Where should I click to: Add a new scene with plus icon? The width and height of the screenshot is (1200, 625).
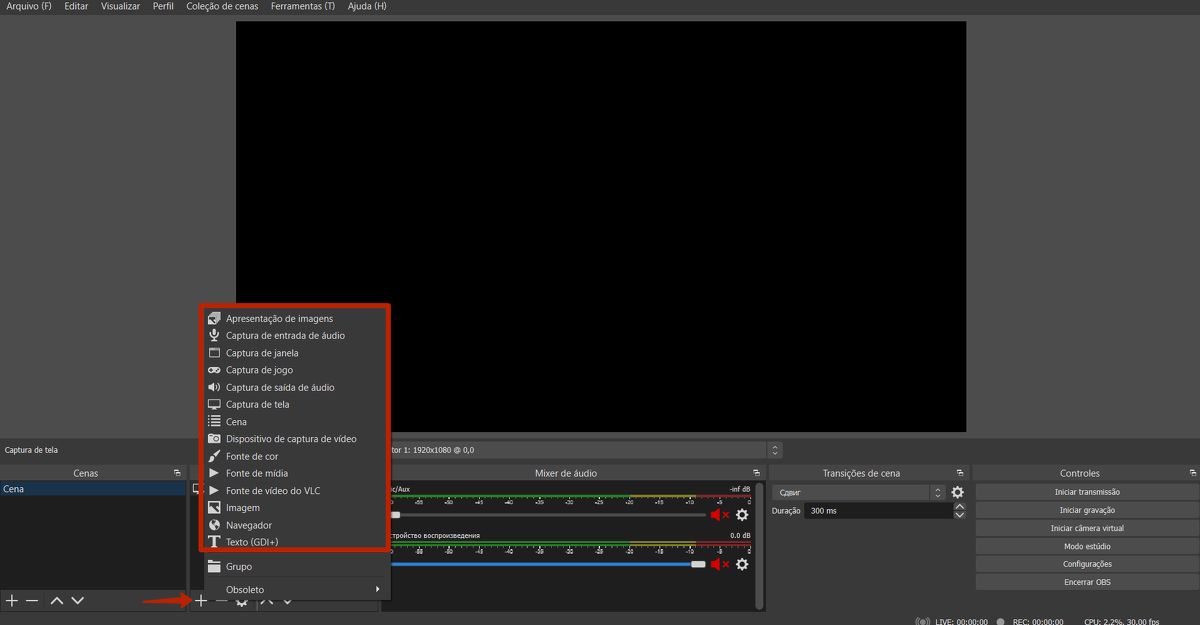coord(12,601)
